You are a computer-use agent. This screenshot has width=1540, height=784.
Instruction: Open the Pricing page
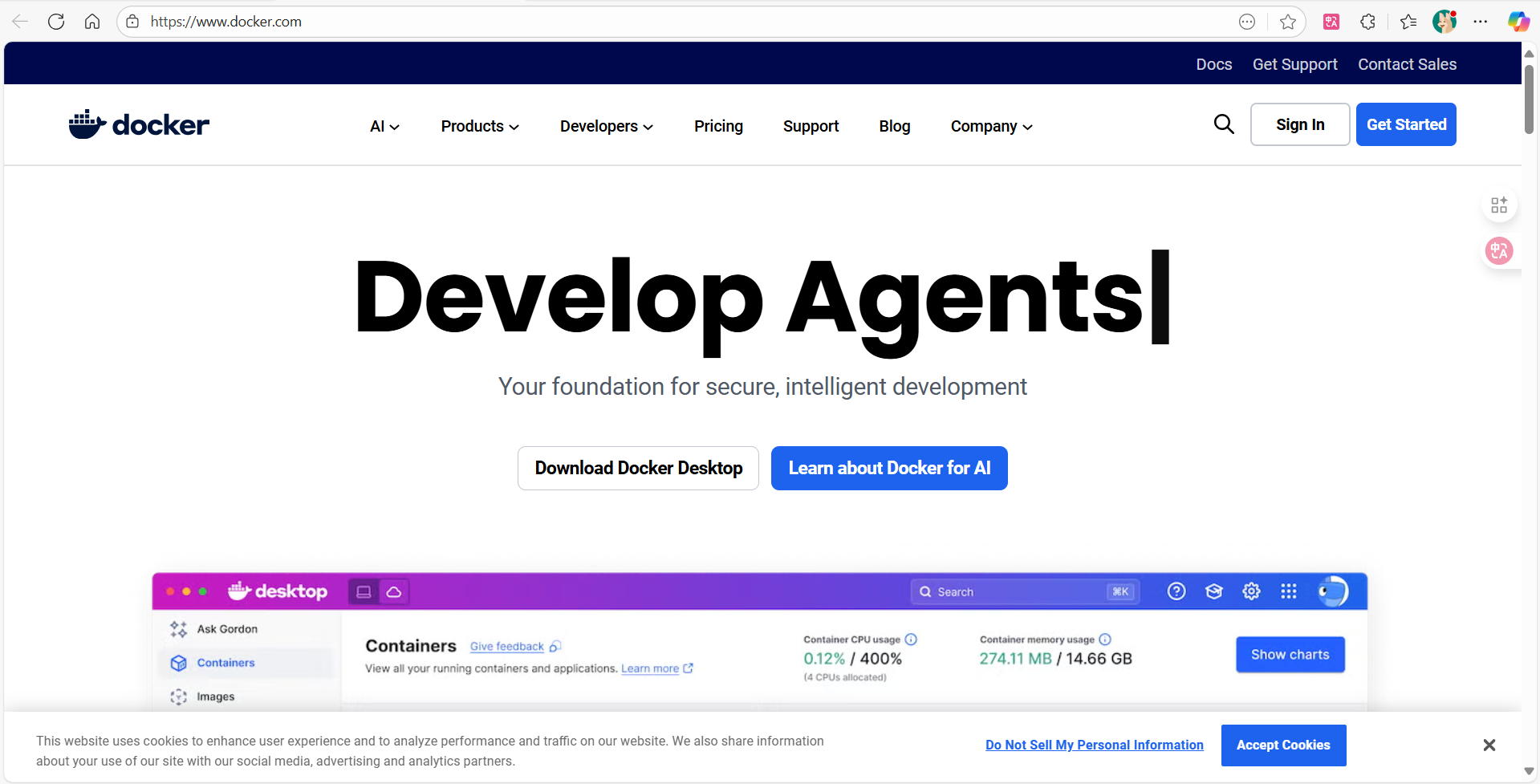tap(718, 127)
